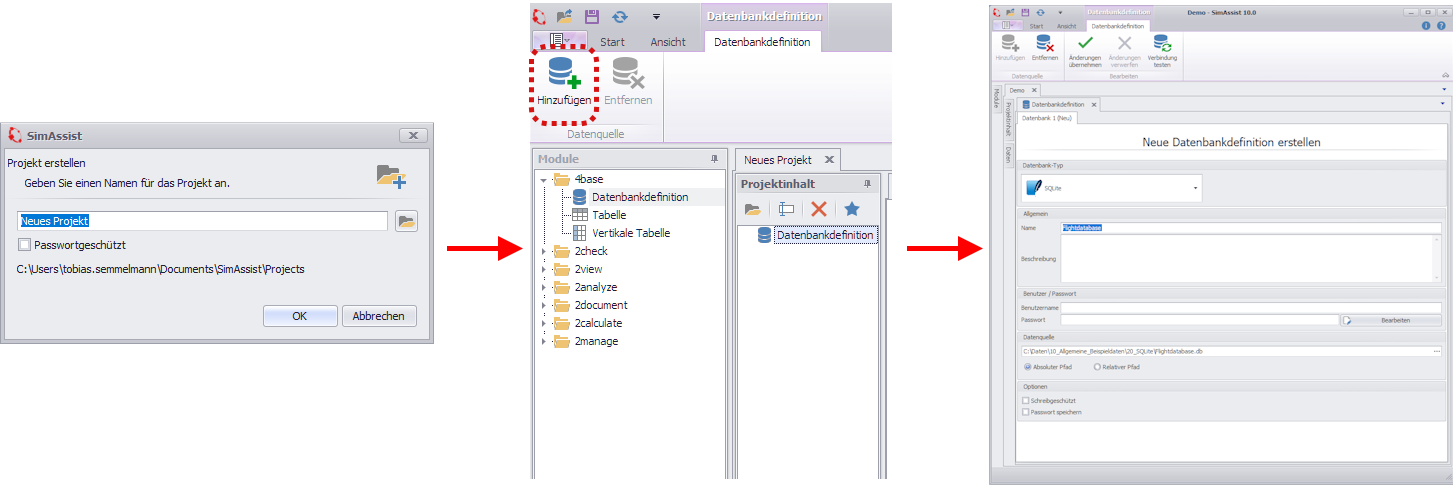This screenshot has width=1453, height=487.
Task: Pin the Projektinhalt panel with its pushpin
Action: click(867, 184)
